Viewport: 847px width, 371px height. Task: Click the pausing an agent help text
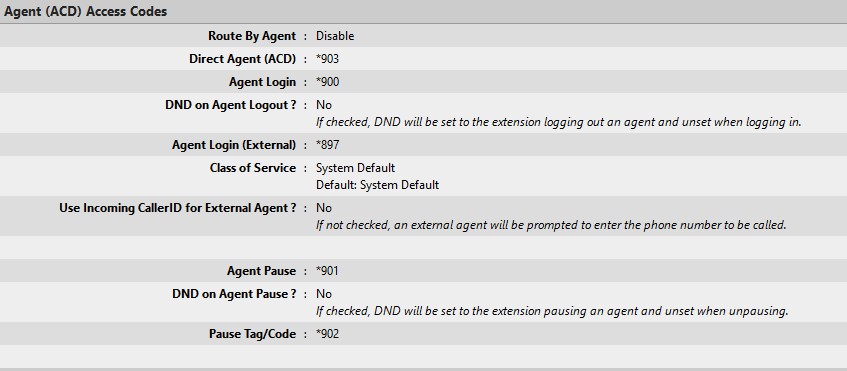pos(552,312)
